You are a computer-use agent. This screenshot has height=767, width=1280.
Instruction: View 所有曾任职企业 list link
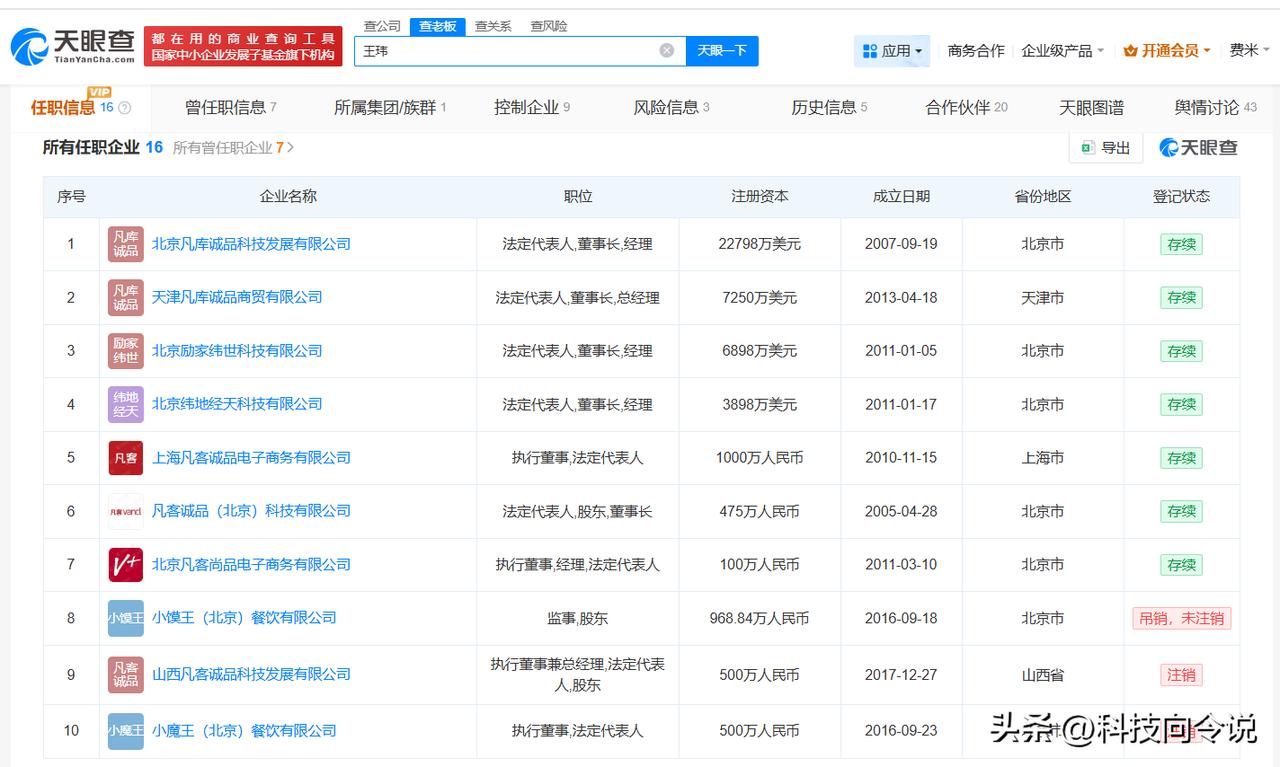tap(232, 148)
